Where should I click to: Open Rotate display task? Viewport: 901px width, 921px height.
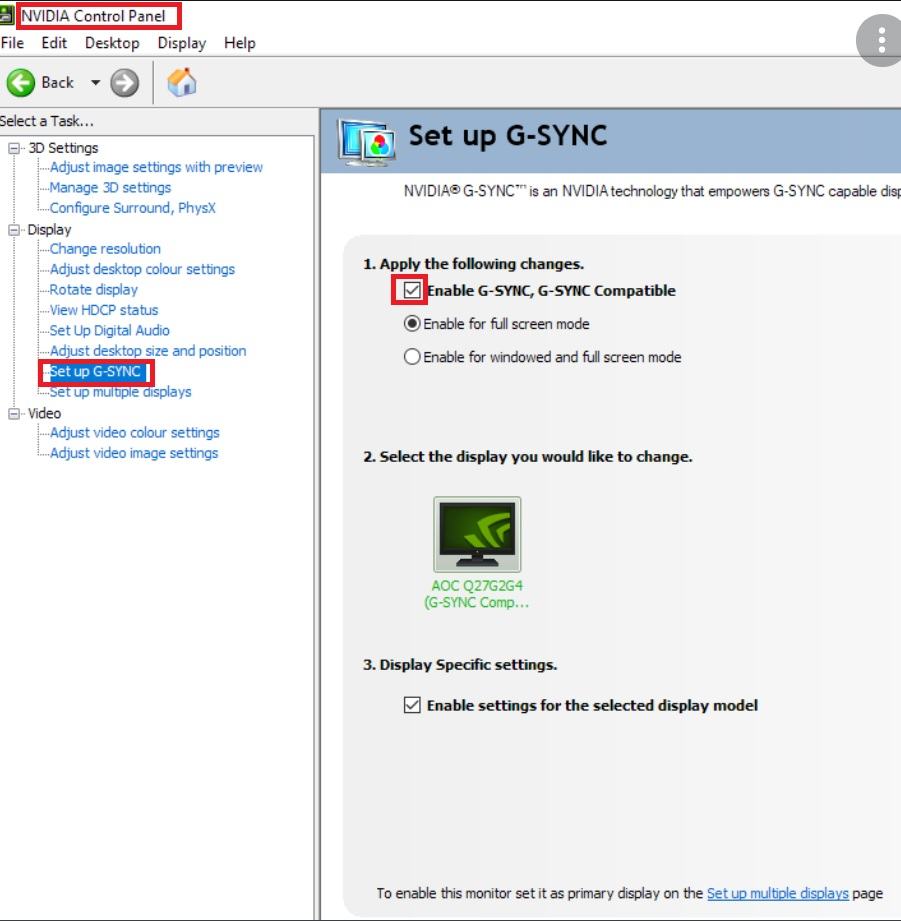pyautogui.click(x=93, y=290)
